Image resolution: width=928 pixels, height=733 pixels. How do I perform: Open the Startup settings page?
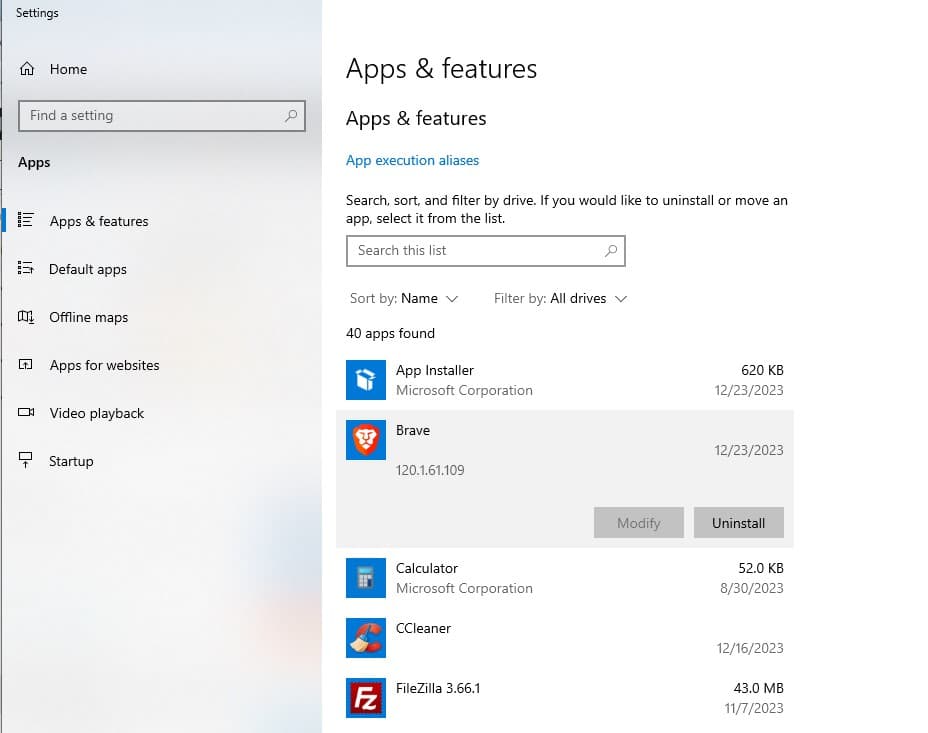click(71, 461)
